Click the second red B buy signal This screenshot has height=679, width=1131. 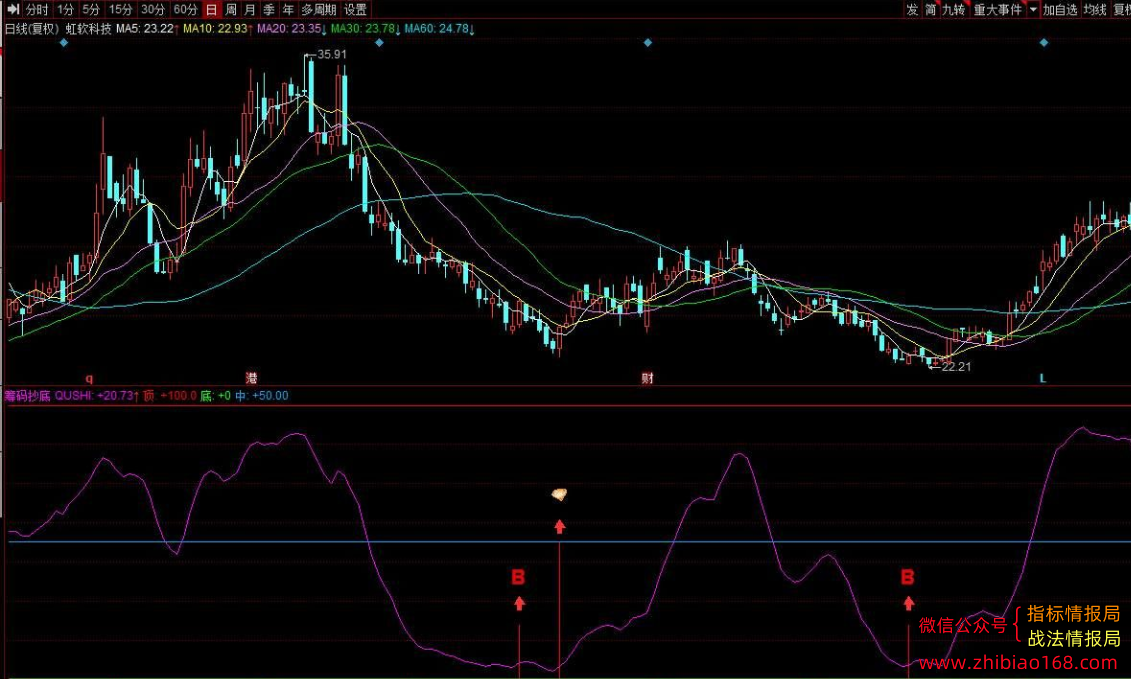coord(907,577)
